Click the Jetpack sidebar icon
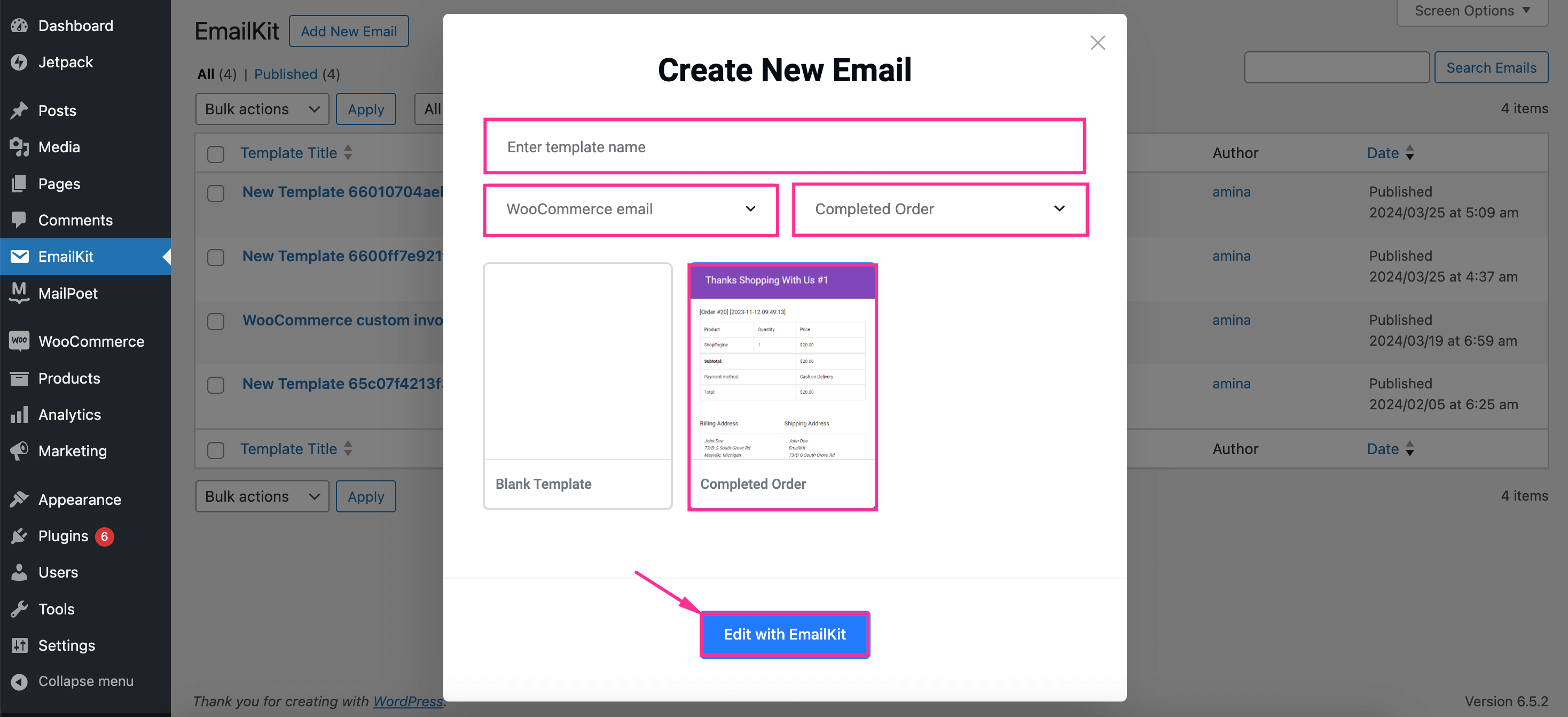This screenshot has height=717, width=1568. pyautogui.click(x=19, y=61)
